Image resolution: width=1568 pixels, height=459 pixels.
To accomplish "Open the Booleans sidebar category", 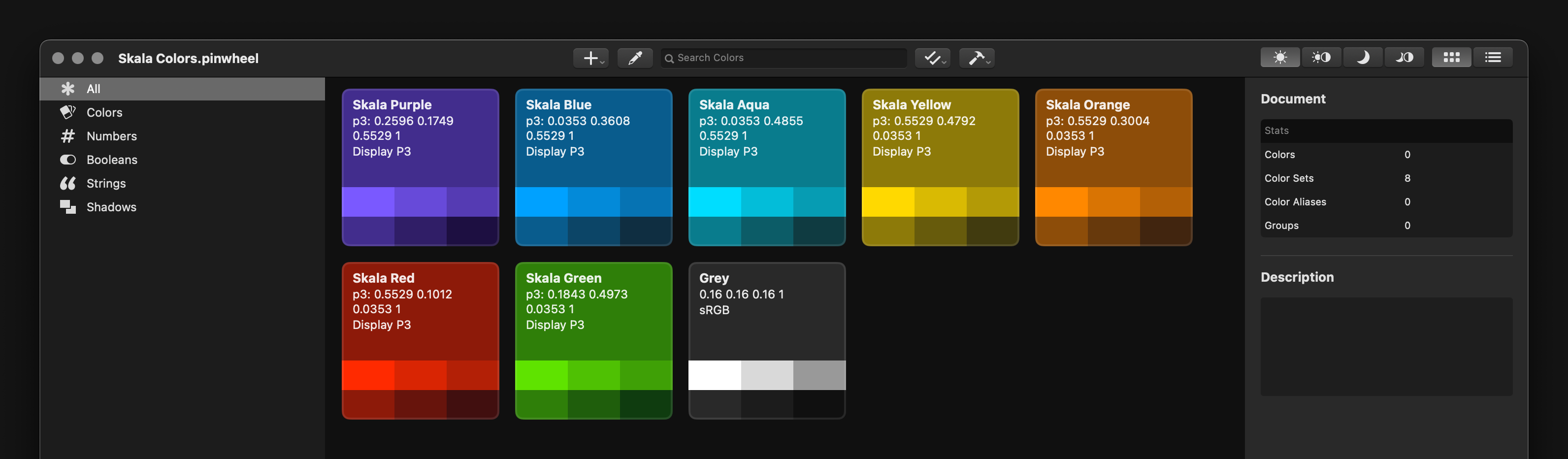I will click(183, 160).
